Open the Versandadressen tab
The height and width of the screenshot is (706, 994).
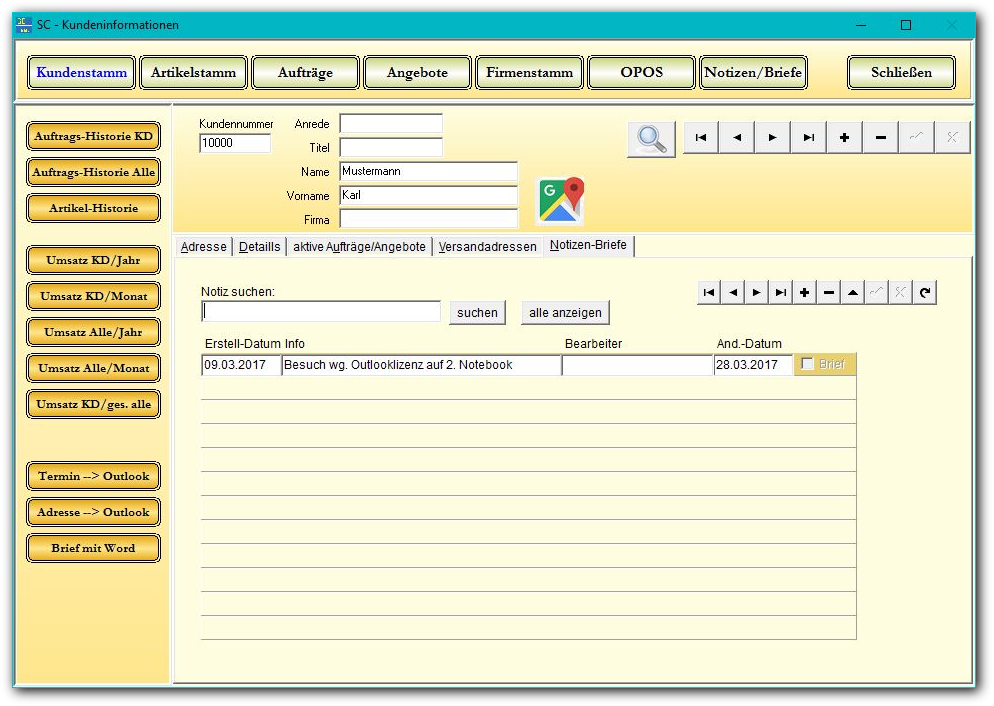(x=487, y=247)
